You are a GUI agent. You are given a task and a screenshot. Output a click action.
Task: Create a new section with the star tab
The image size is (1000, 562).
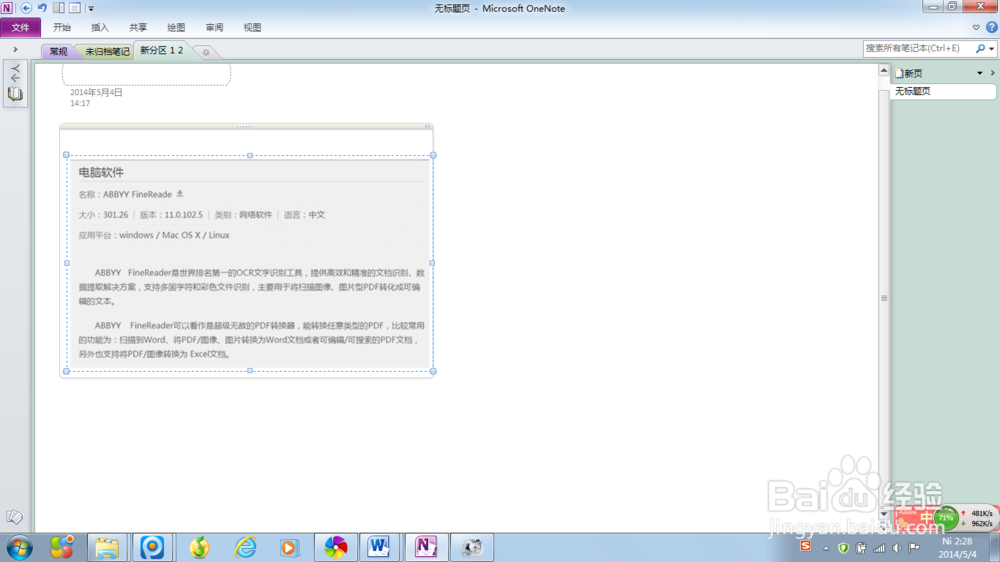[x=205, y=52]
